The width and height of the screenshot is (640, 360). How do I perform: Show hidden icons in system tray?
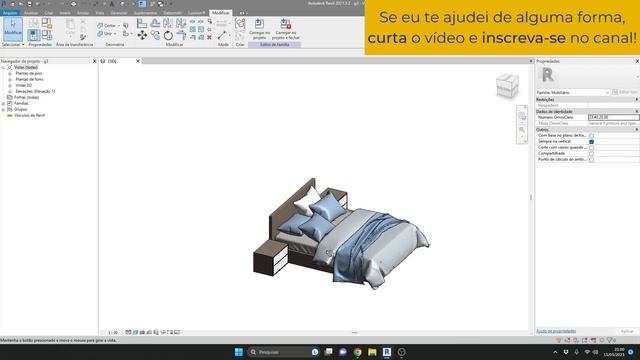point(555,352)
